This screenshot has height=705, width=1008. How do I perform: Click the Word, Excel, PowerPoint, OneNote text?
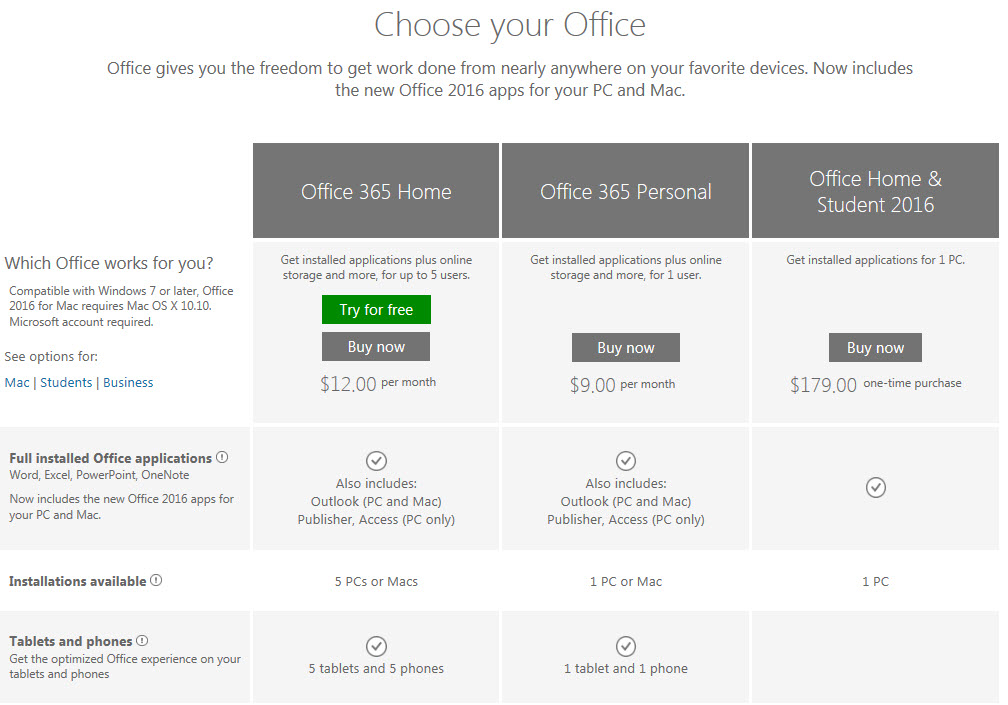100,475
